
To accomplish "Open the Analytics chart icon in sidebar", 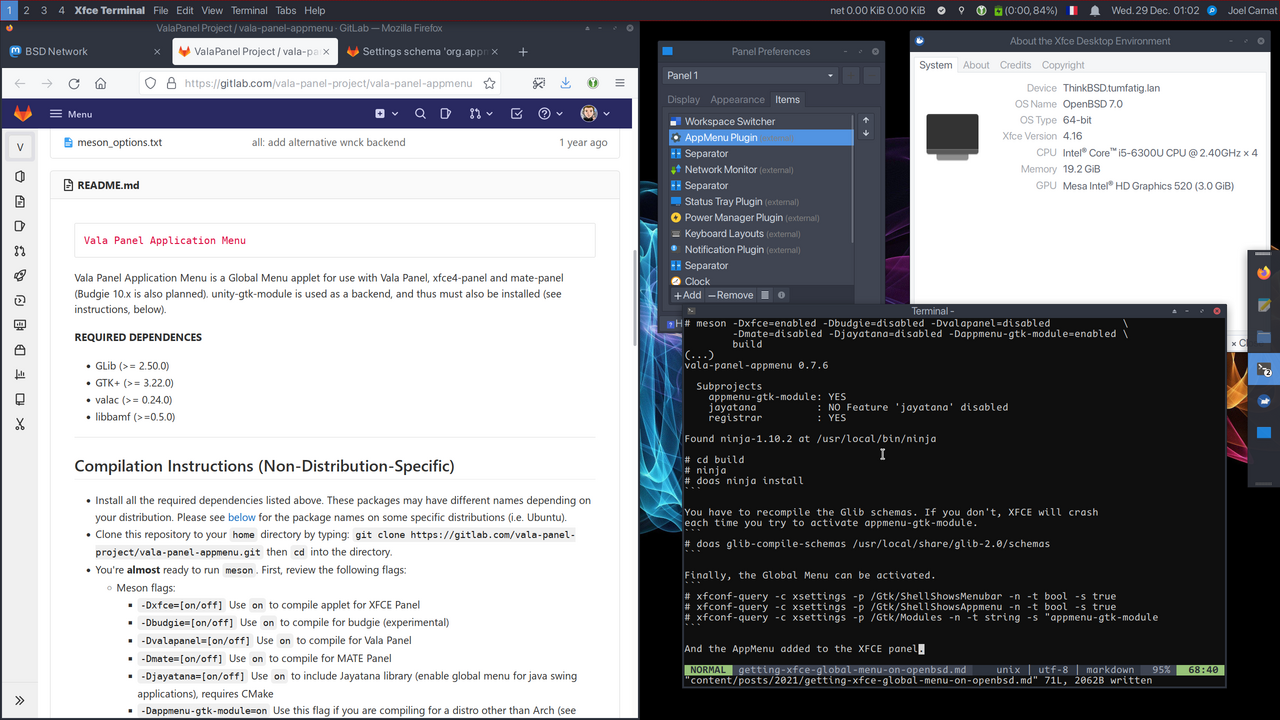I will tap(19, 375).
